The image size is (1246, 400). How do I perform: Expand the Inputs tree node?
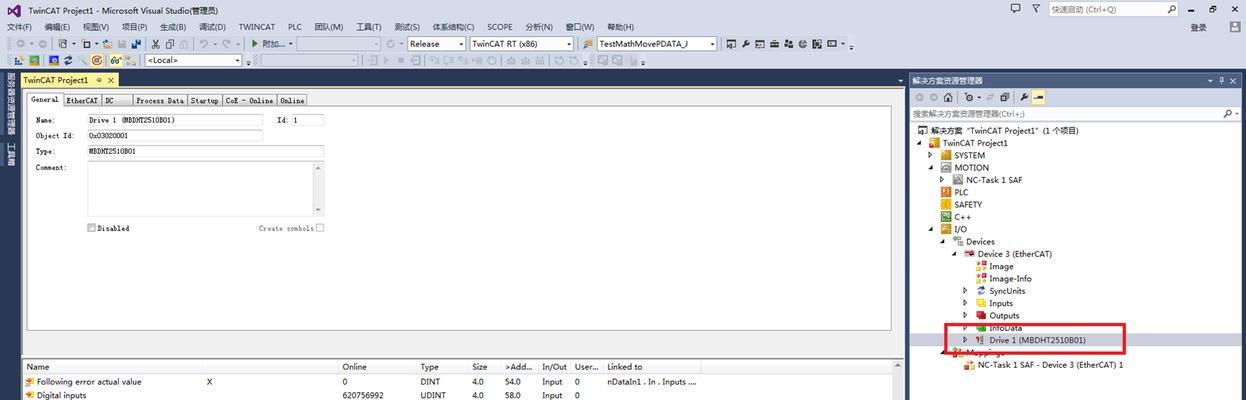point(965,303)
